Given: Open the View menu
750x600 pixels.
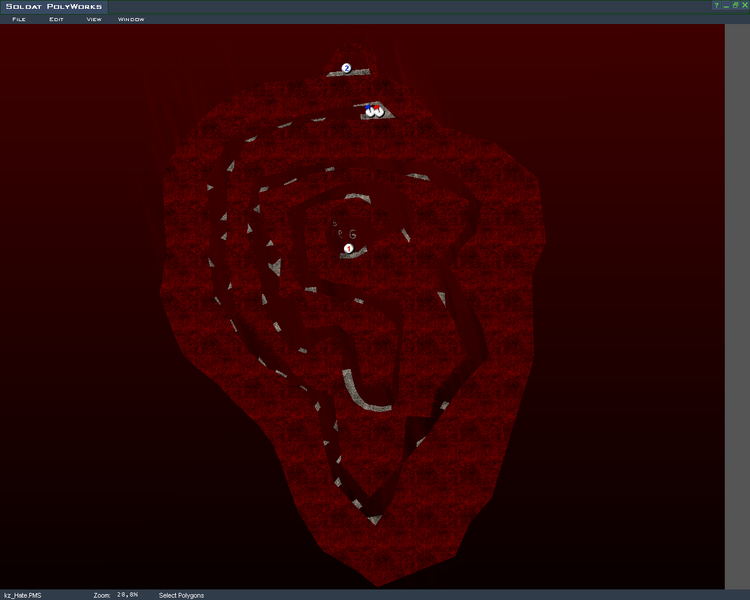Looking at the screenshot, I should tap(93, 19).
